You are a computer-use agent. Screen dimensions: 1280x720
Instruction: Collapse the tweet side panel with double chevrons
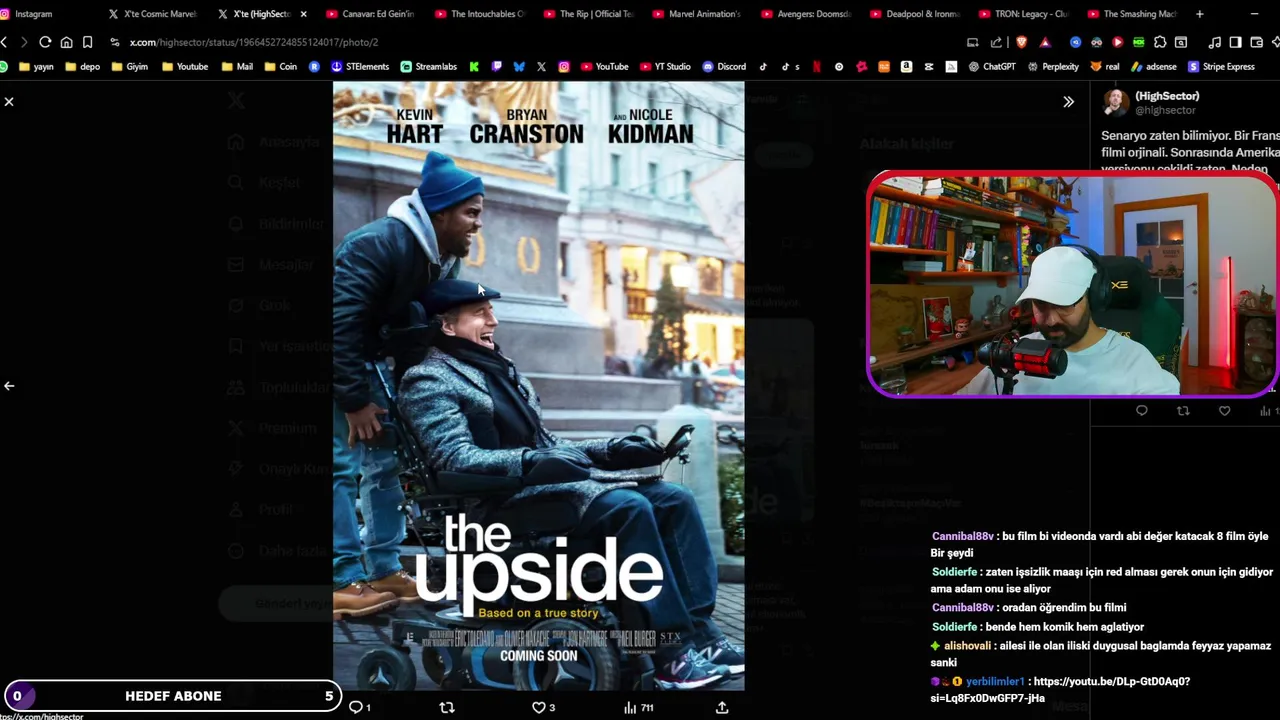1068,102
